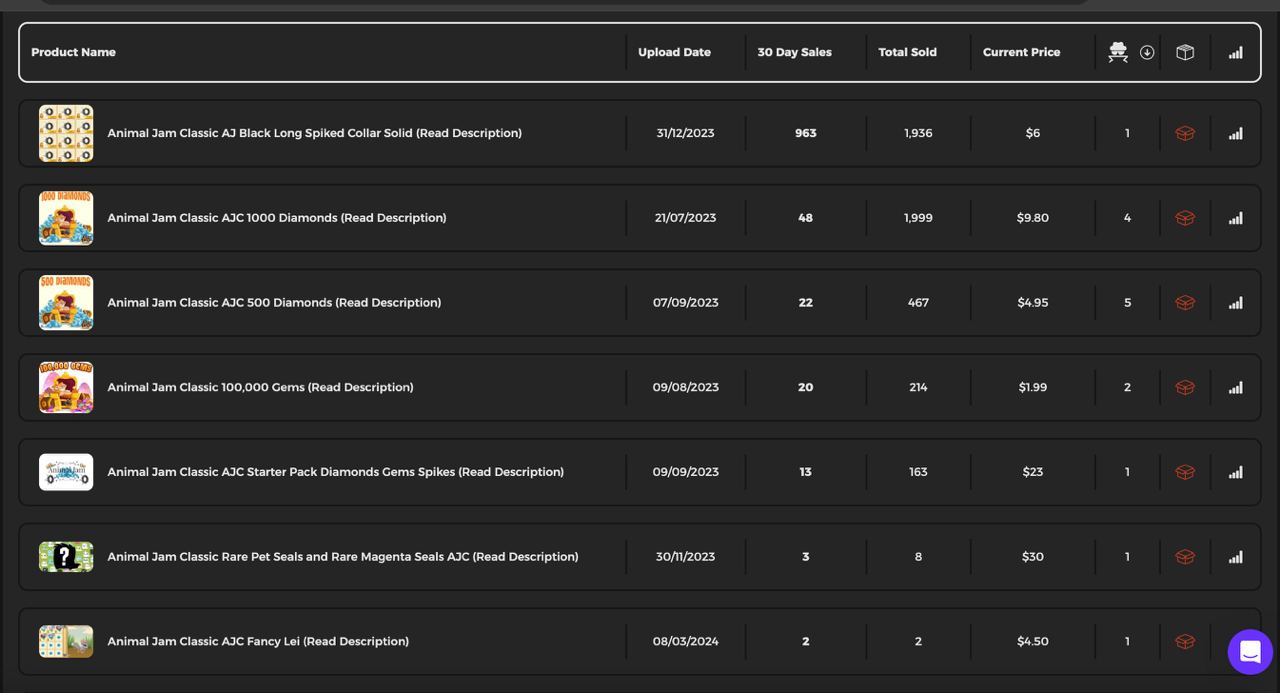Click total sold value 1,999

(918, 218)
